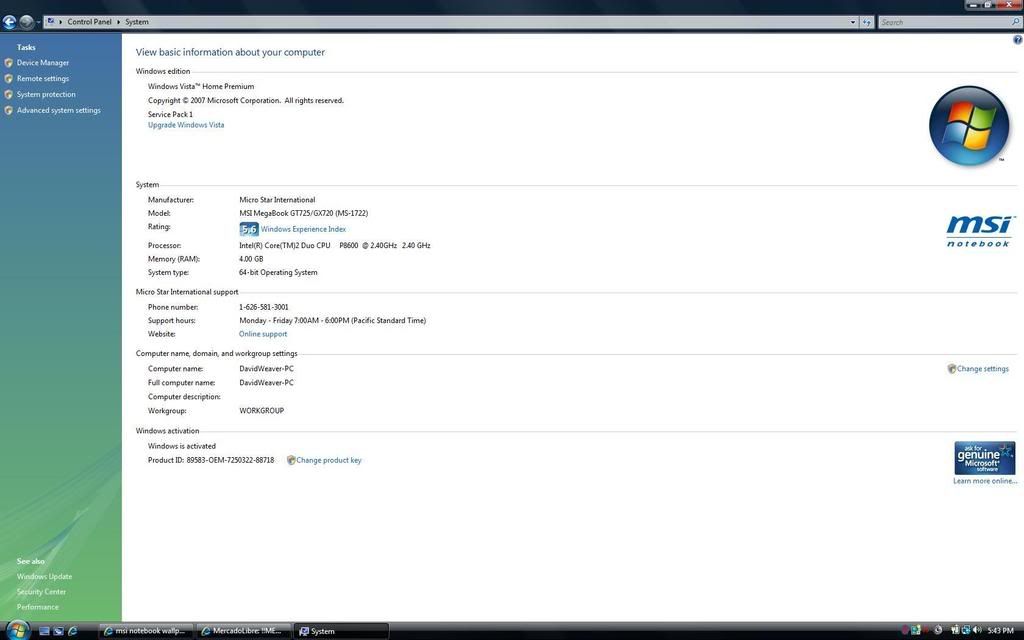The height and width of the screenshot is (640, 1024).
Task: Open the address bar history dropdown arrow
Action: (853, 22)
